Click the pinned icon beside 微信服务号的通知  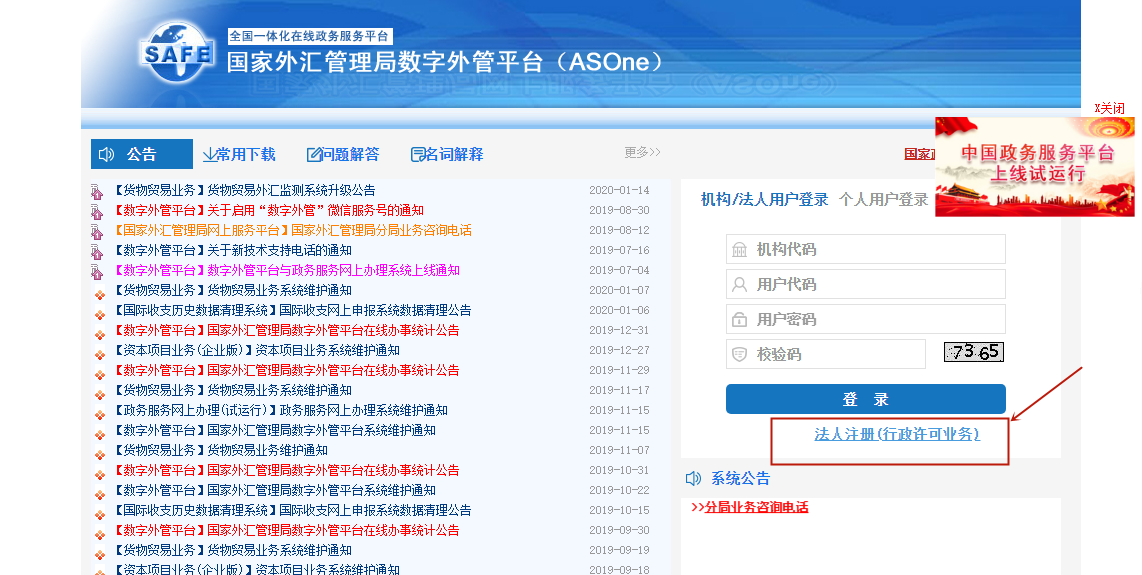(x=97, y=212)
